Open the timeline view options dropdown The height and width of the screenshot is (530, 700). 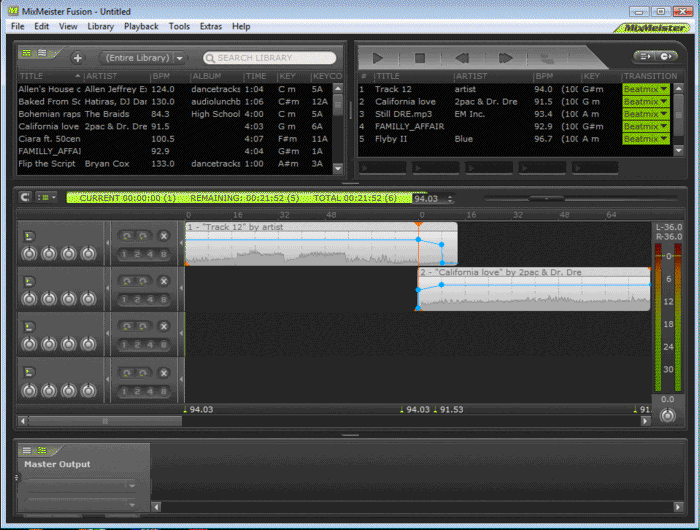pos(46,197)
